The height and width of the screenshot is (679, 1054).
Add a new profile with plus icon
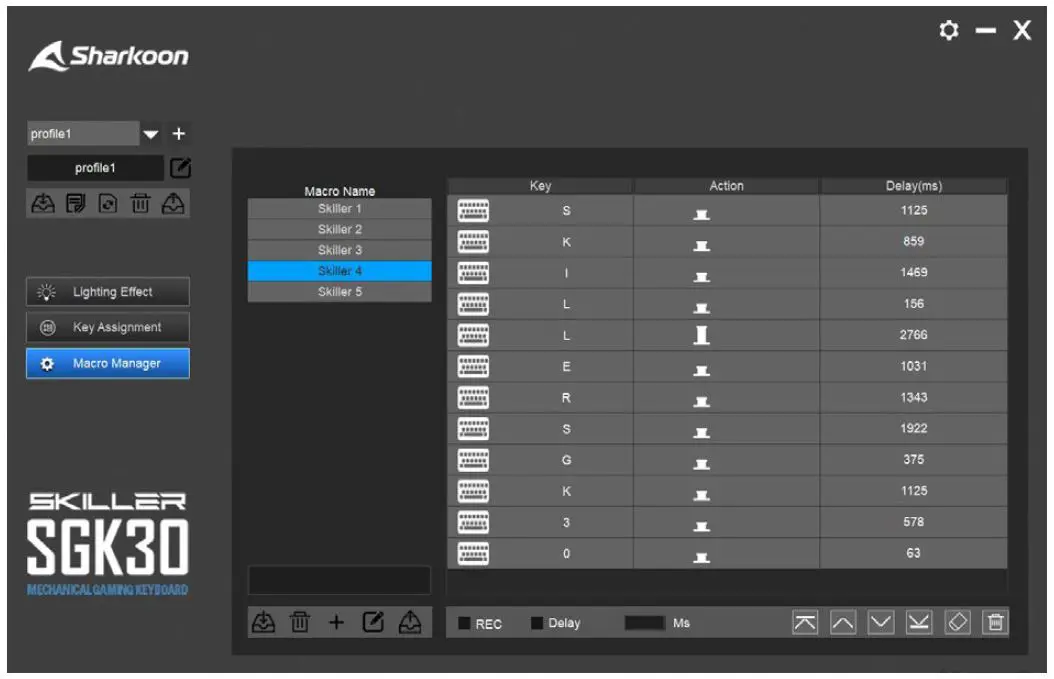178,134
